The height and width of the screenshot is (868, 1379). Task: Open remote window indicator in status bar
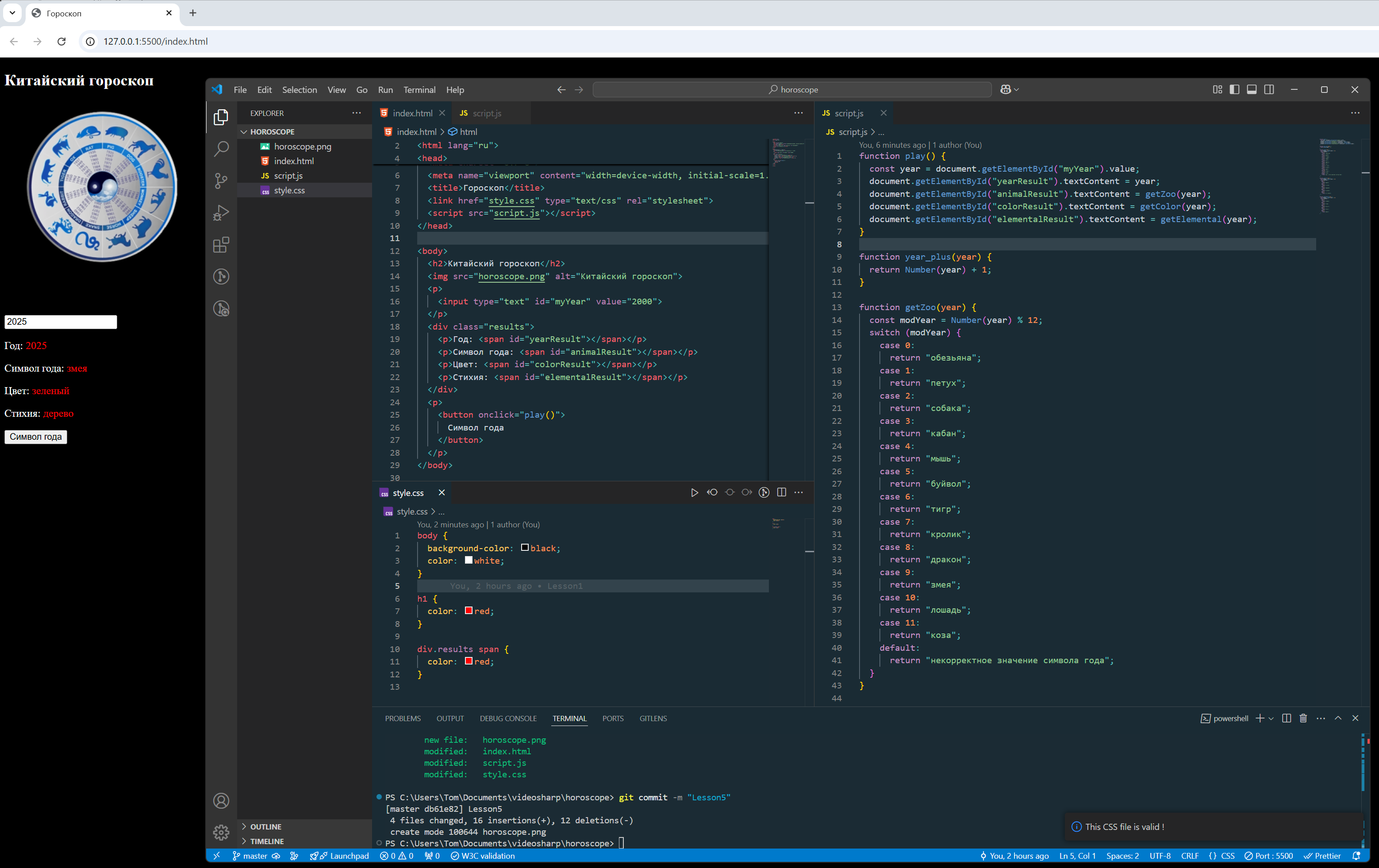click(x=216, y=856)
